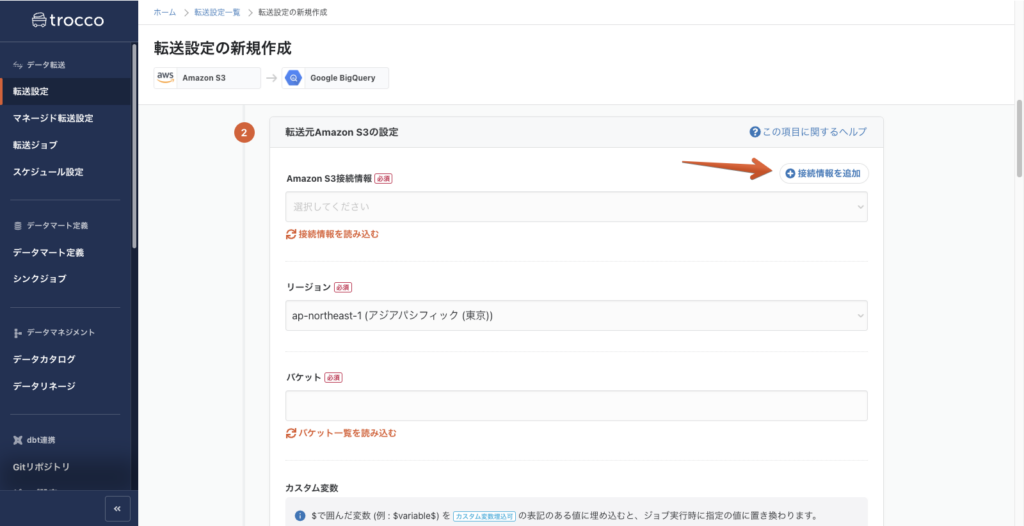The height and width of the screenshot is (526, 1024).
Task: Open 転送設定 in the sidebar
Action: (x=30, y=92)
